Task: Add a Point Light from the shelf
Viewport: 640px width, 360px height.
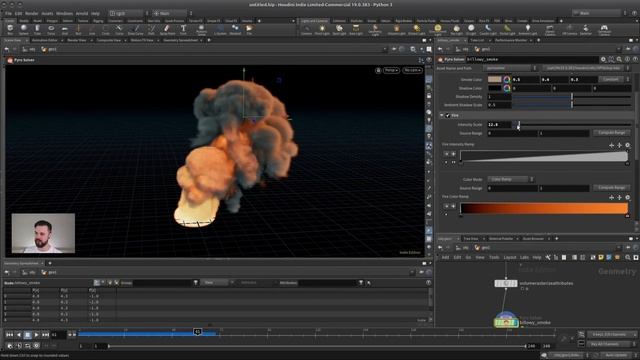Action: pos(322,29)
